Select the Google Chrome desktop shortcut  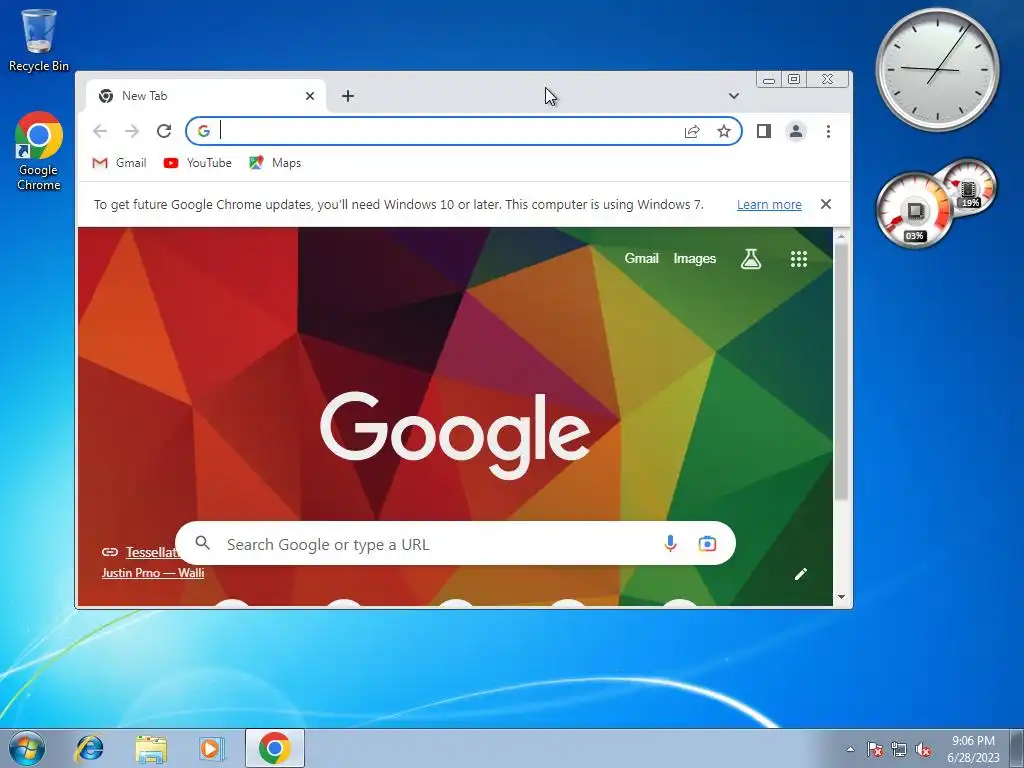click(x=39, y=152)
